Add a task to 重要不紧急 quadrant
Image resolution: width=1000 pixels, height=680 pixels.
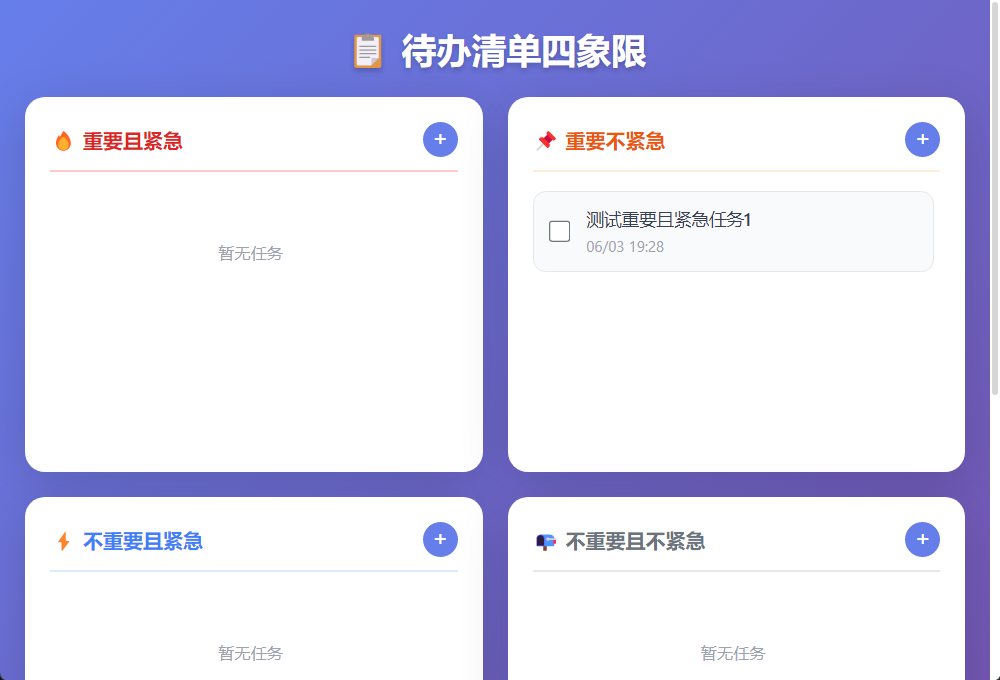tap(922, 139)
